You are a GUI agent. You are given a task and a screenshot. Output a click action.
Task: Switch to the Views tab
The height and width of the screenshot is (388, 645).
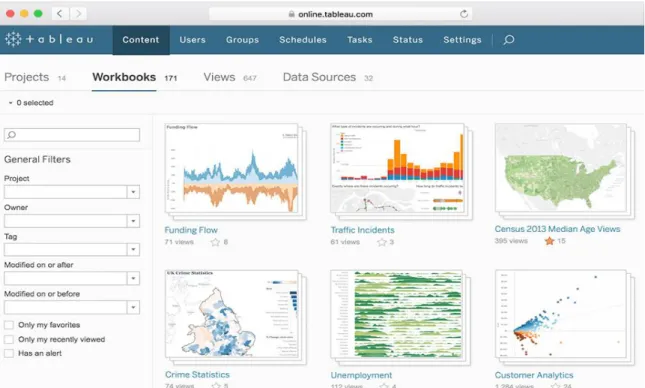pos(219,77)
